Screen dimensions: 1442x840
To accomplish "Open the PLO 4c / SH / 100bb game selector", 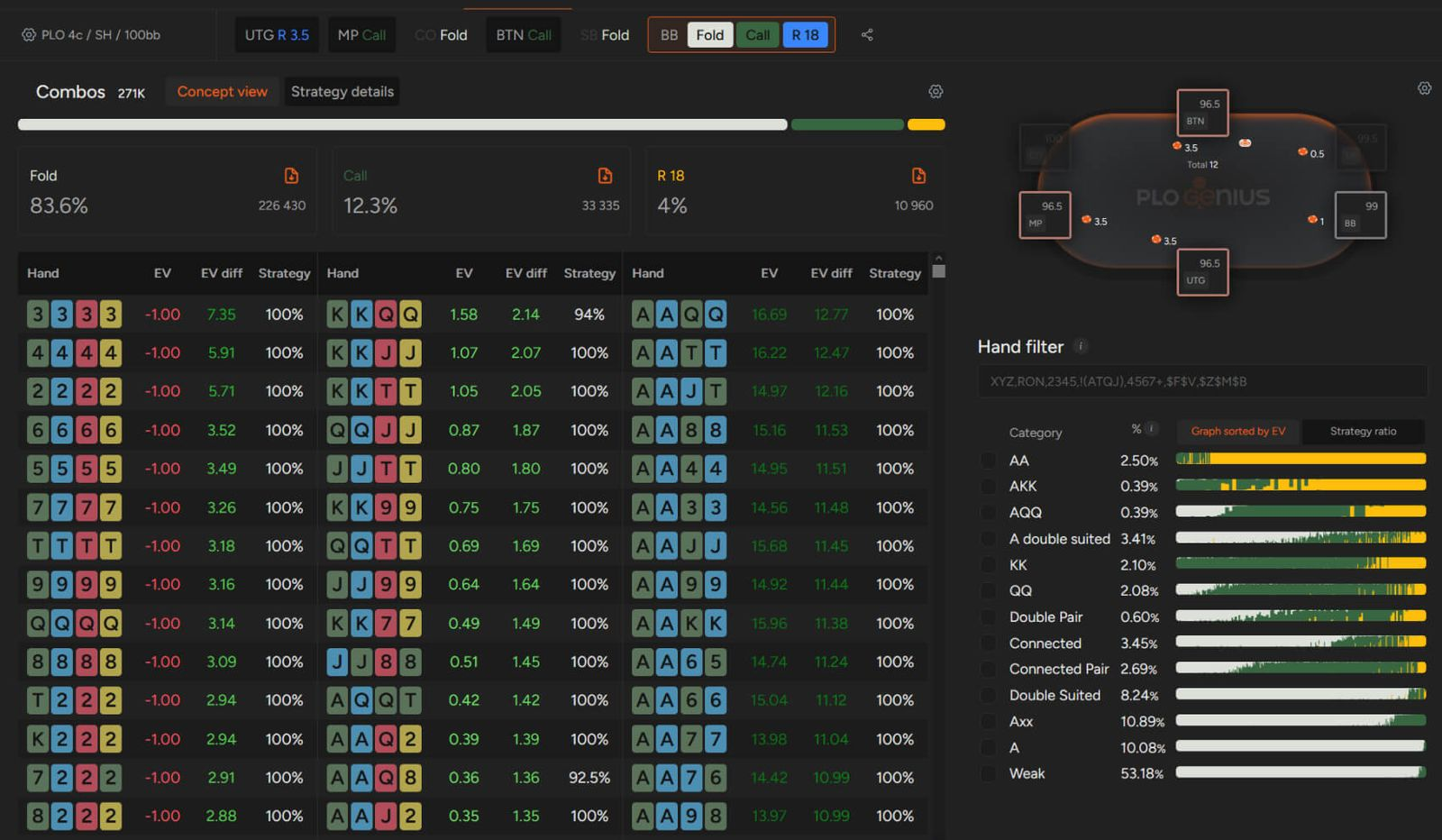I will point(91,35).
